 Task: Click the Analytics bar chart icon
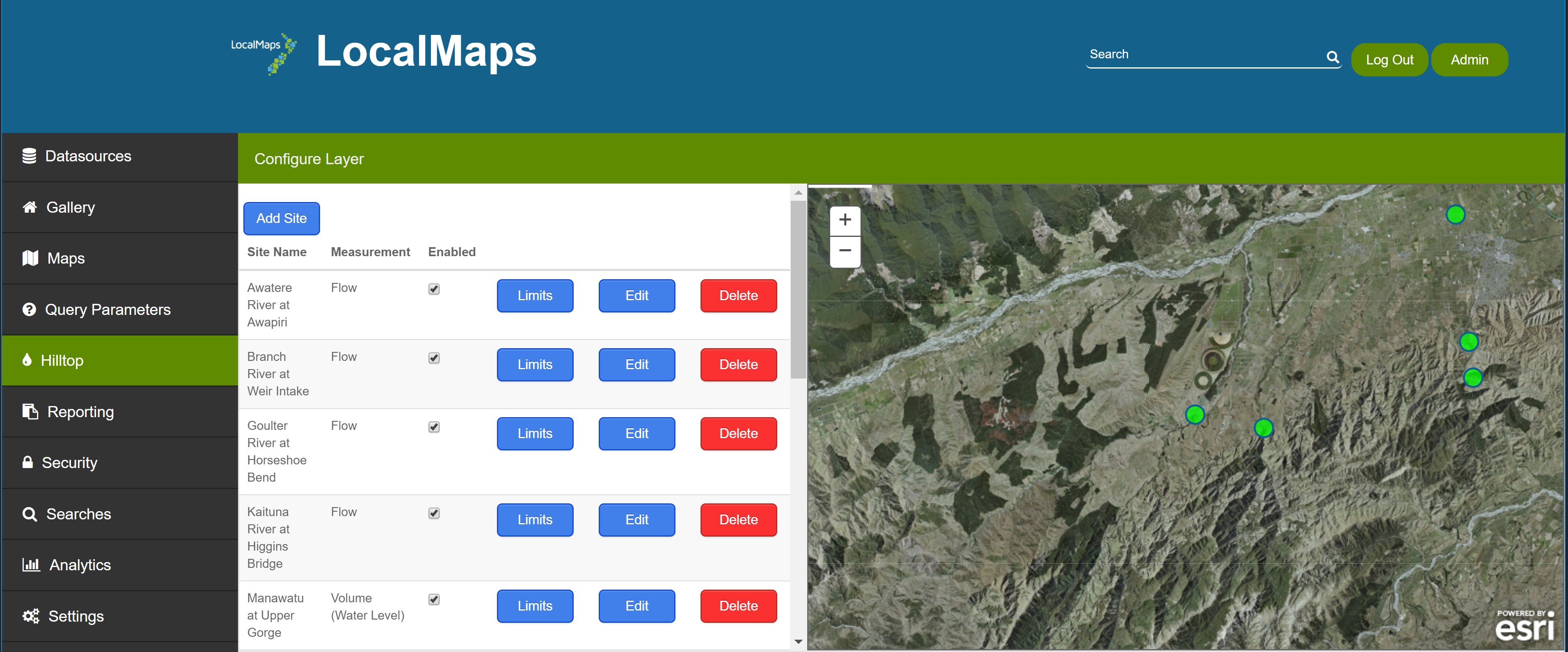pyautogui.click(x=30, y=564)
